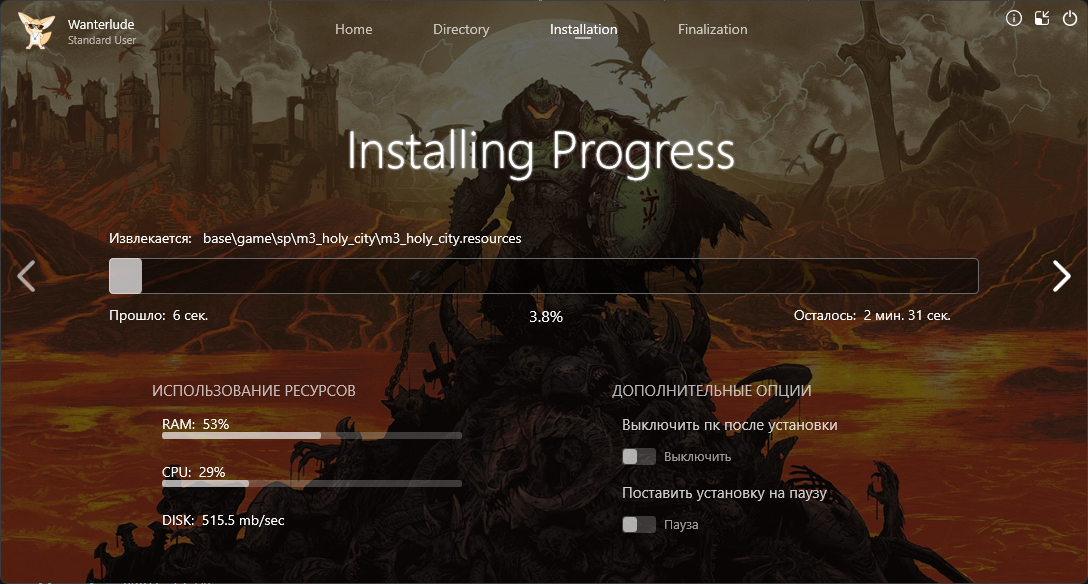The width and height of the screenshot is (1088, 584).
Task: Toggle shutdown PC after install switch
Action: pyautogui.click(x=638, y=457)
